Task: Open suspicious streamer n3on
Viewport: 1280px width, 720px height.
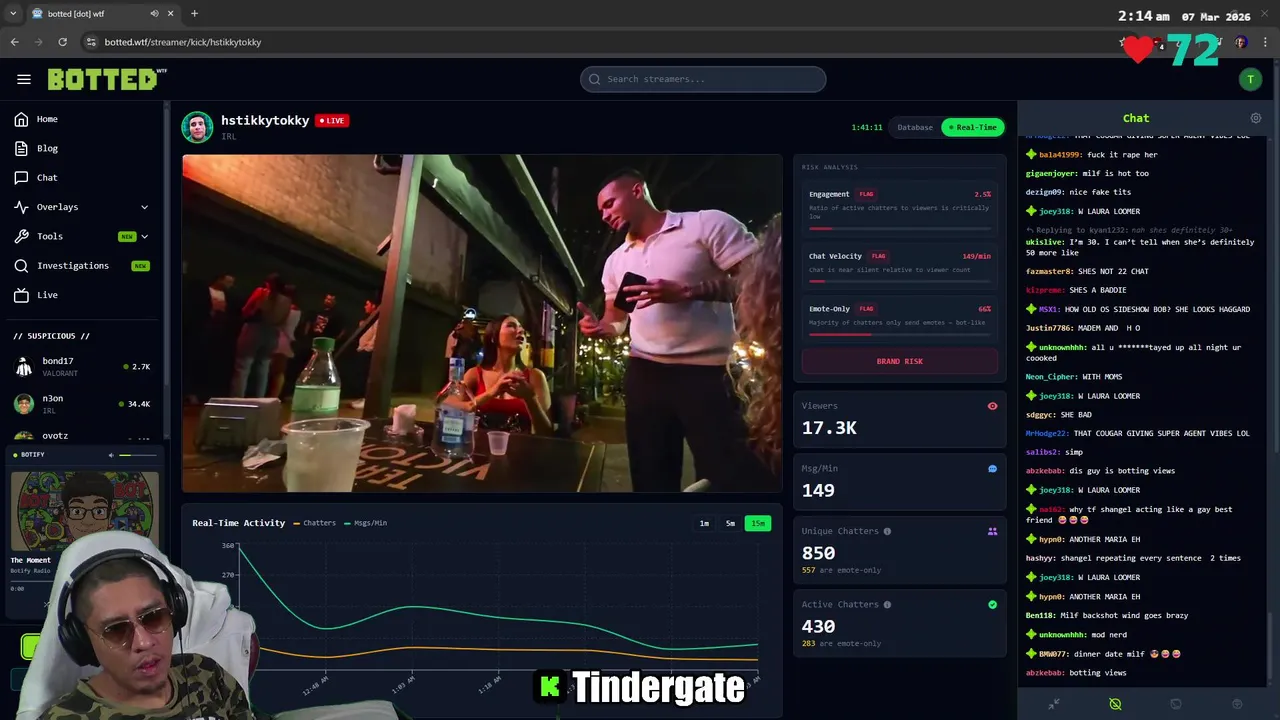Action: pyautogui.click(x=82, y=404)
